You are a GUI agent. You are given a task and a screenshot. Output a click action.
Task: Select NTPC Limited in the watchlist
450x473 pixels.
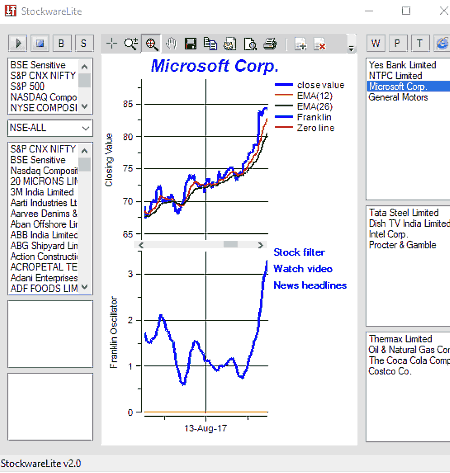(x=395, y=76)
